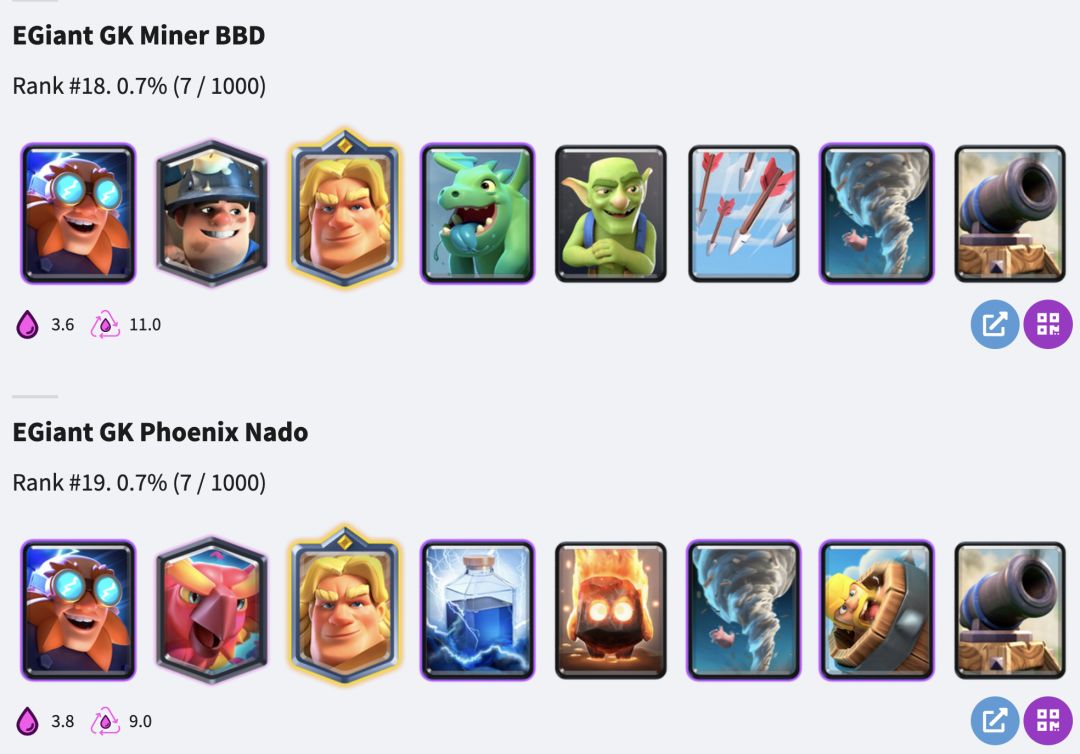The width and height of the screenshot is (1080, 754).
Task: Select the Miner card in first deck
Action: coord(211,213)
